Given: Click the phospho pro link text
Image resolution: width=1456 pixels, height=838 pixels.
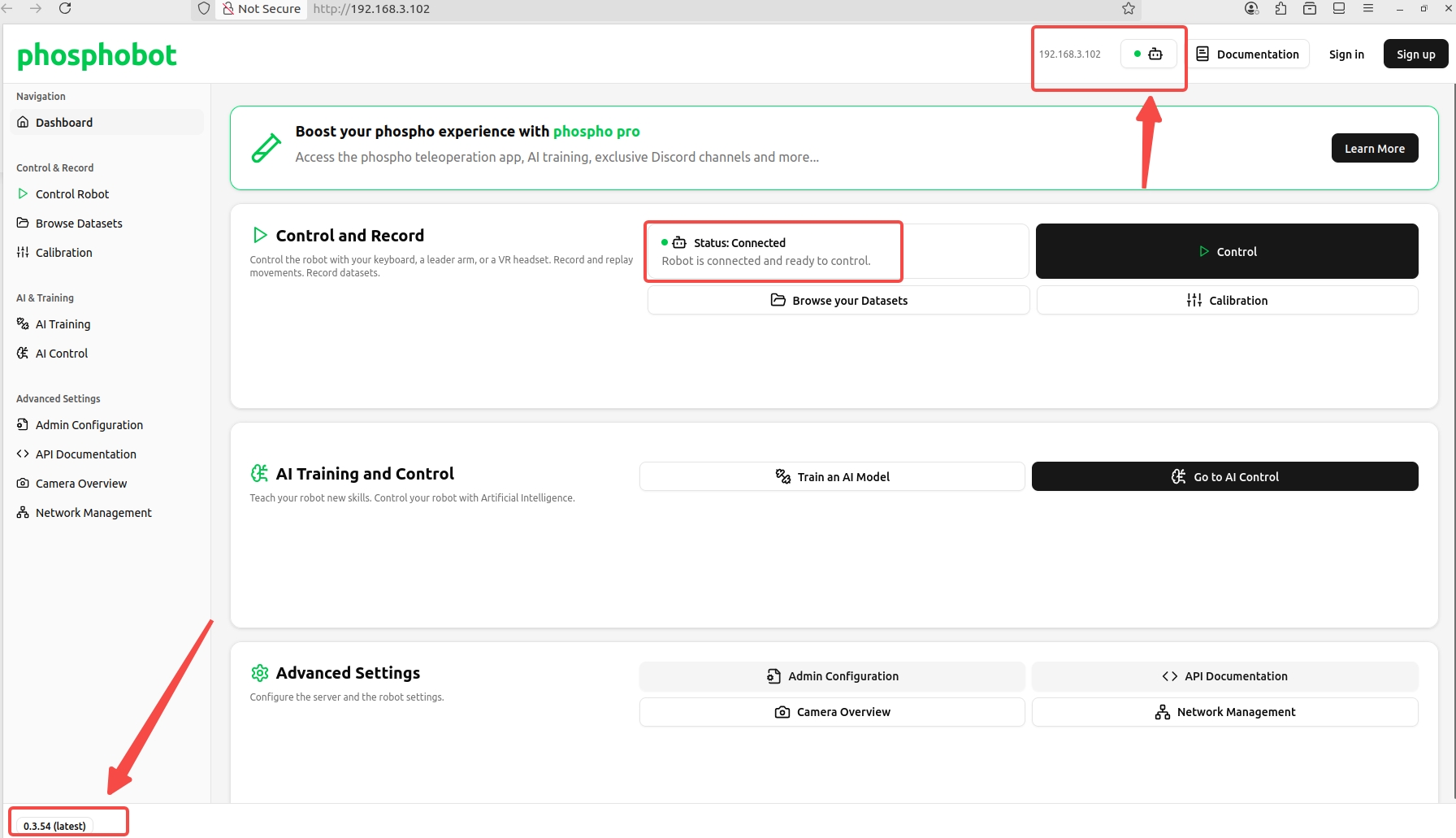Looking at the screenshot, I should tap(596, 132).
